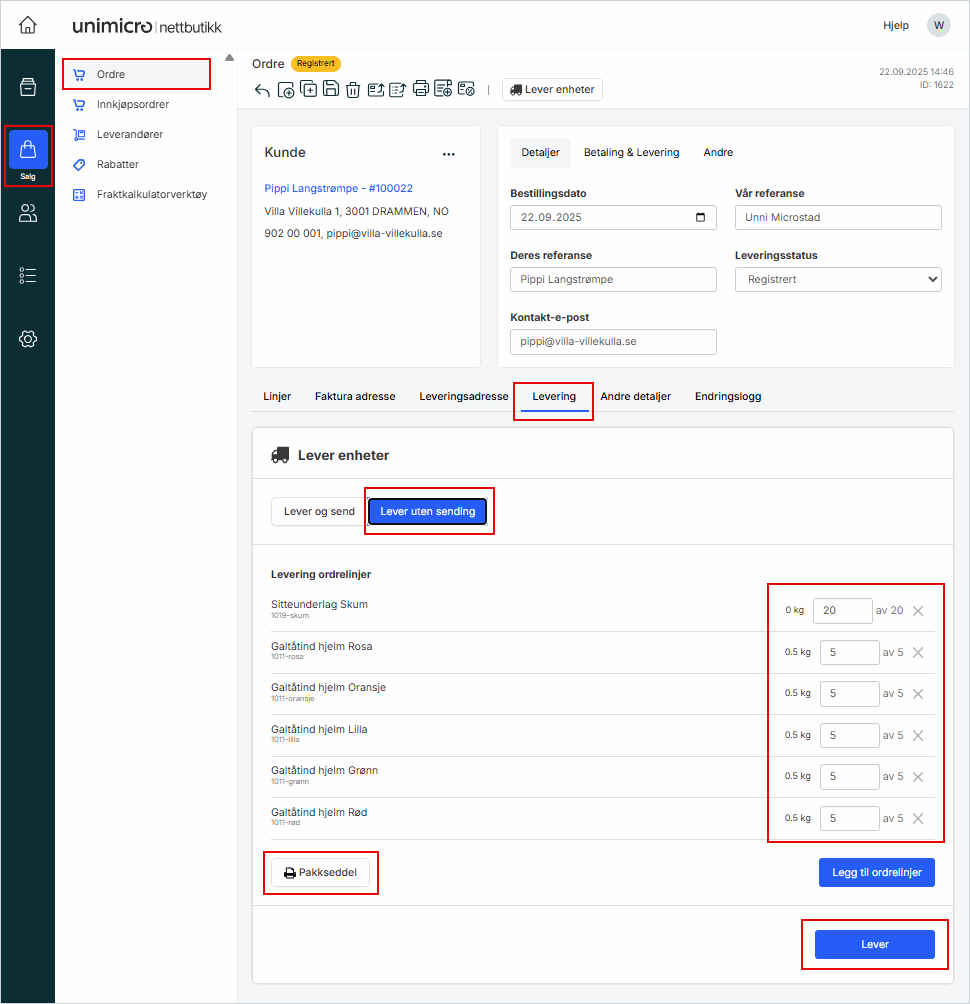Open the Leveringsstatus dropdown
The height and width of the screenshot is (1004, 970).
[838, 280]
